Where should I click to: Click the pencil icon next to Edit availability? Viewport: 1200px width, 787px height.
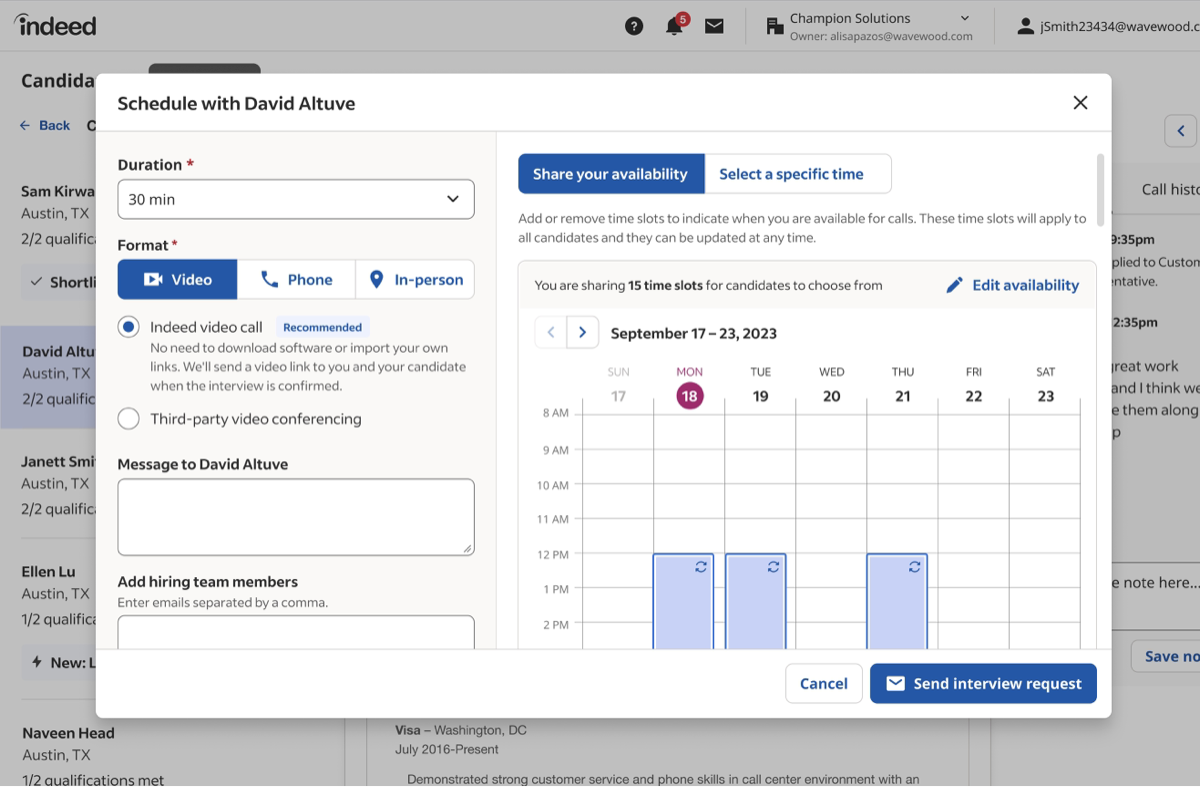point(954,285)
